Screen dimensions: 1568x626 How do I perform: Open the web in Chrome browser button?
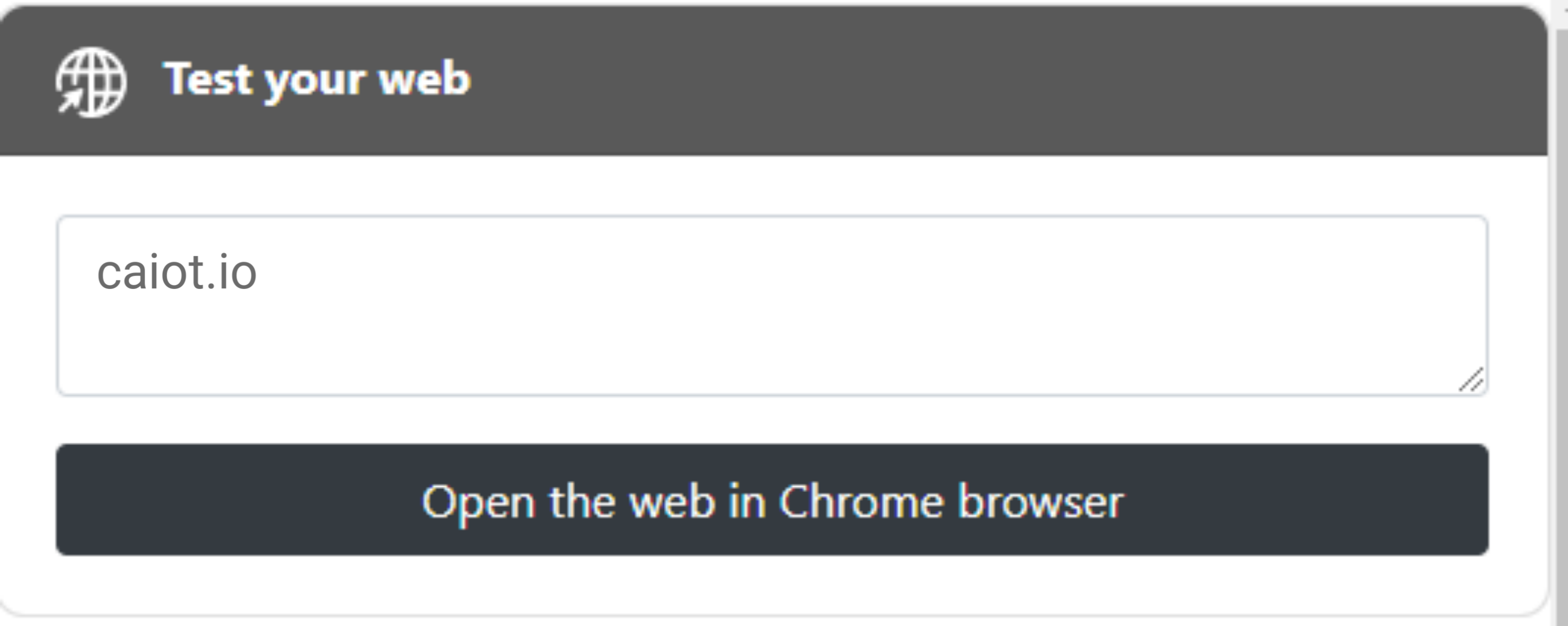tap(772, 499)
